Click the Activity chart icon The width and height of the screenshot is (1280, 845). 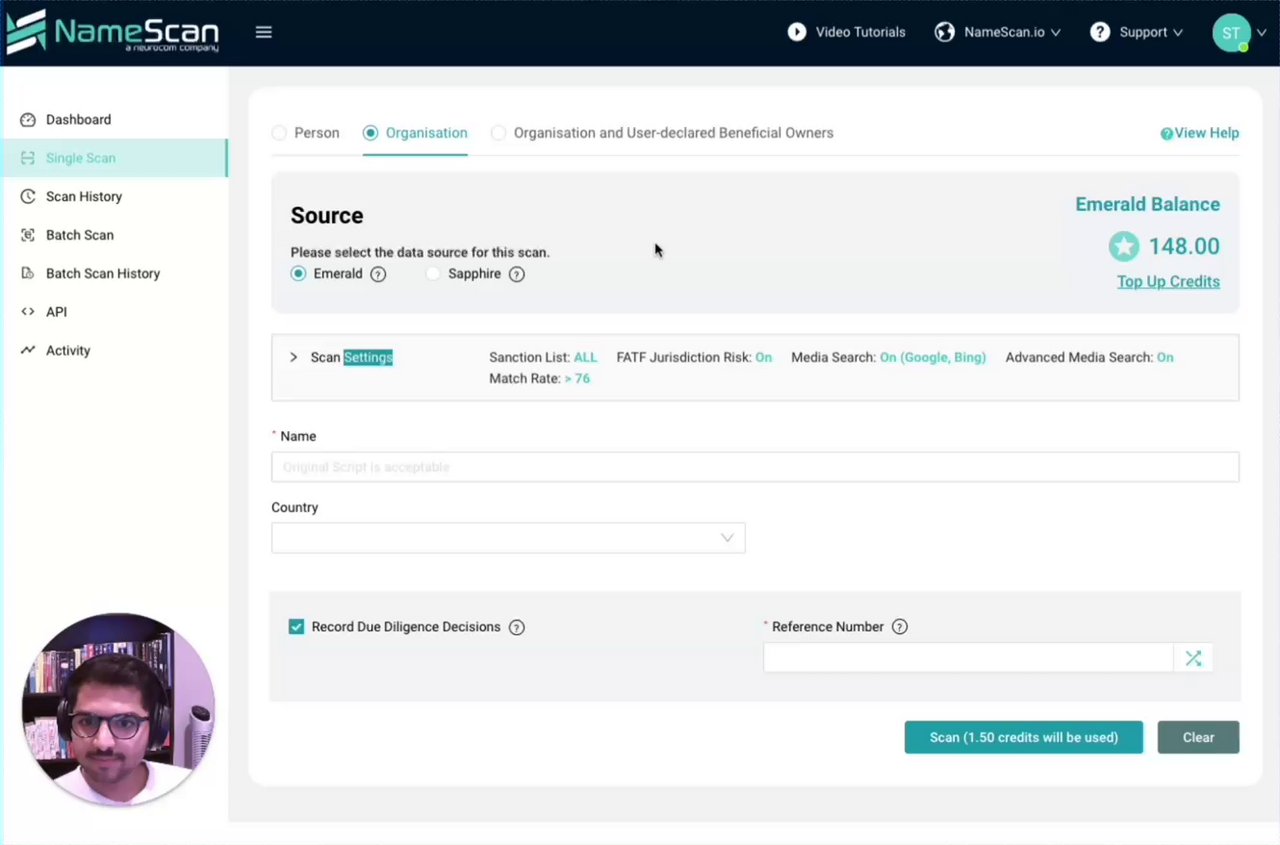28,351
